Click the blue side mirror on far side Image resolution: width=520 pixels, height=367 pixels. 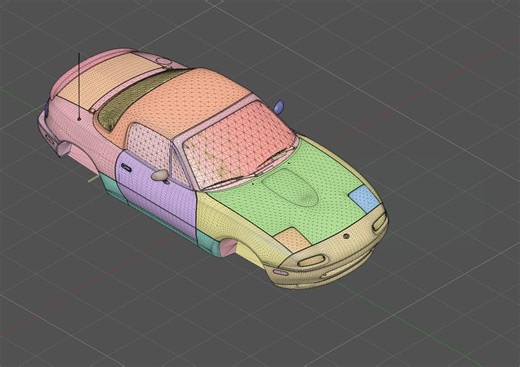(x=279, y=107)
